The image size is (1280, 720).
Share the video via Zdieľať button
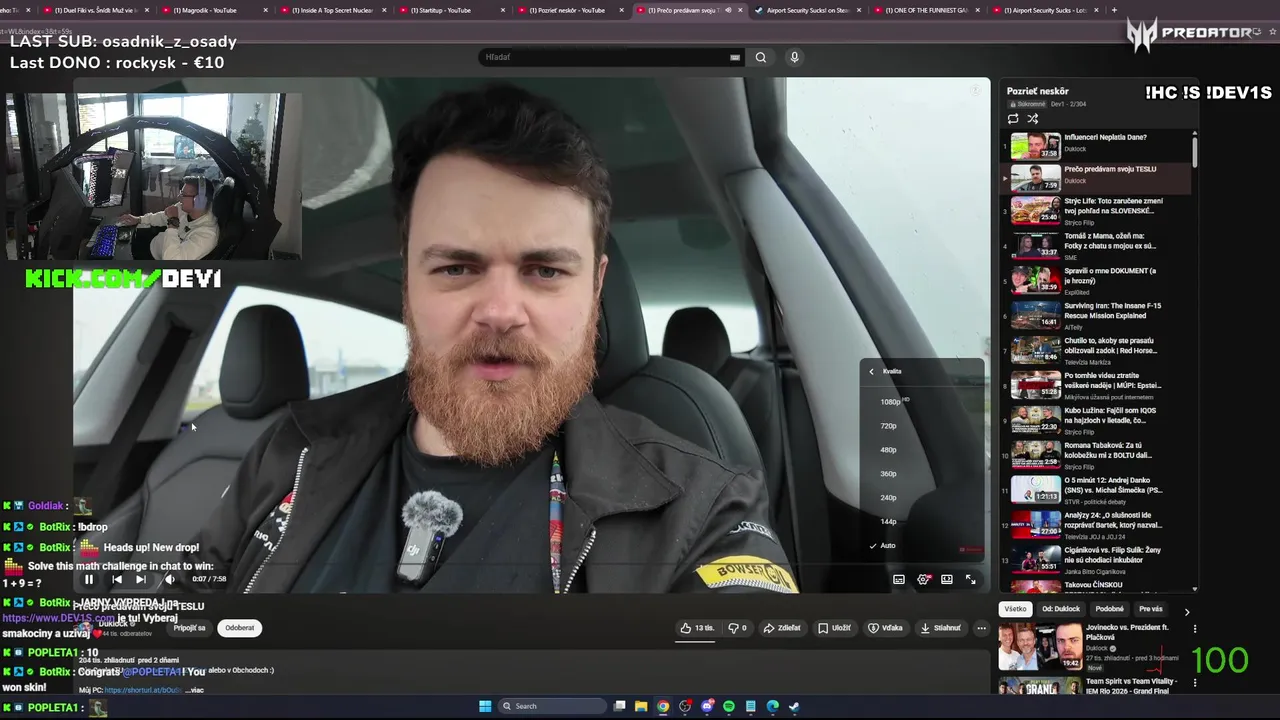(x=782, y=628)
